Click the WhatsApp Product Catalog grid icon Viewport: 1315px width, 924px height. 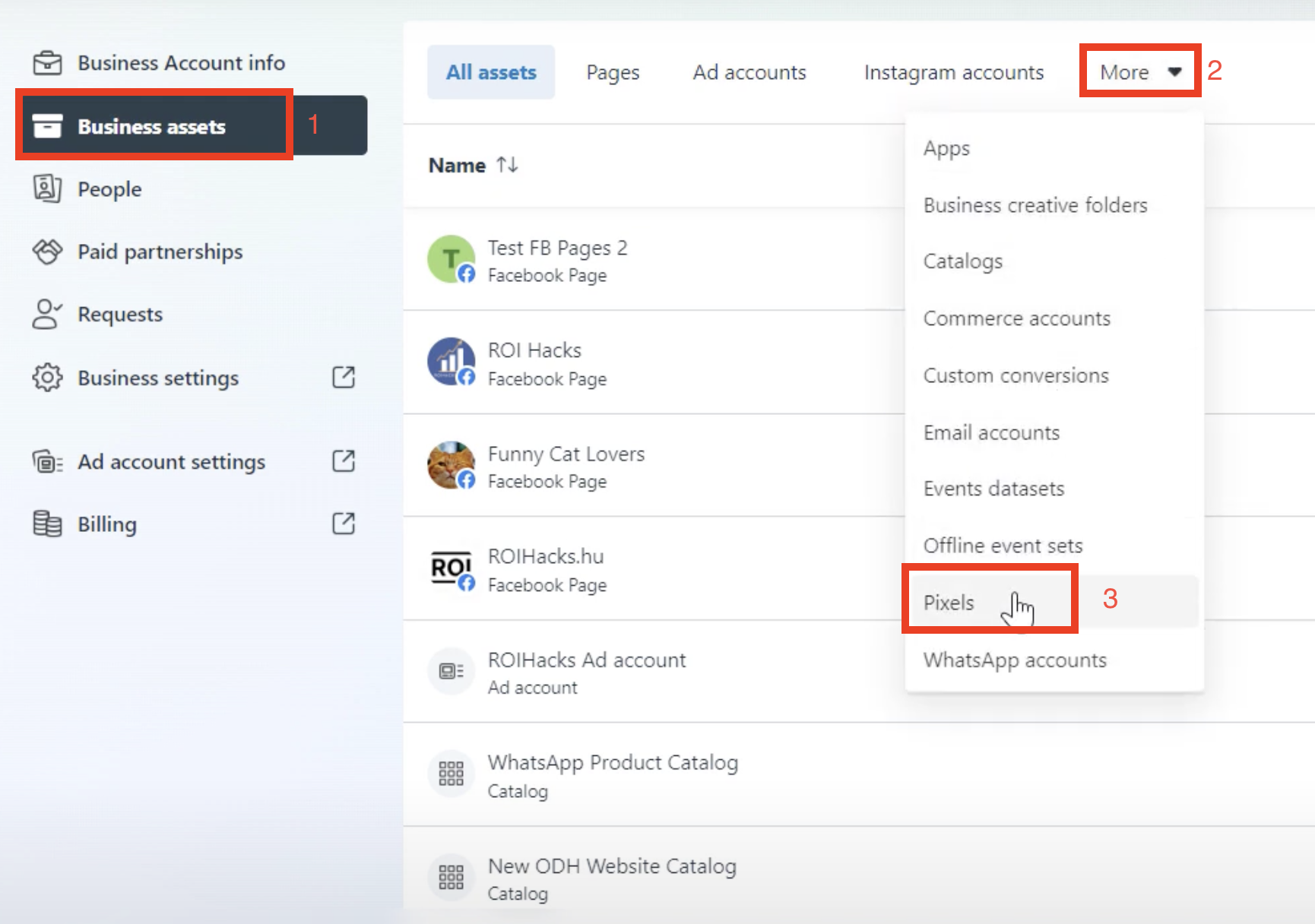tap(452, 774)
